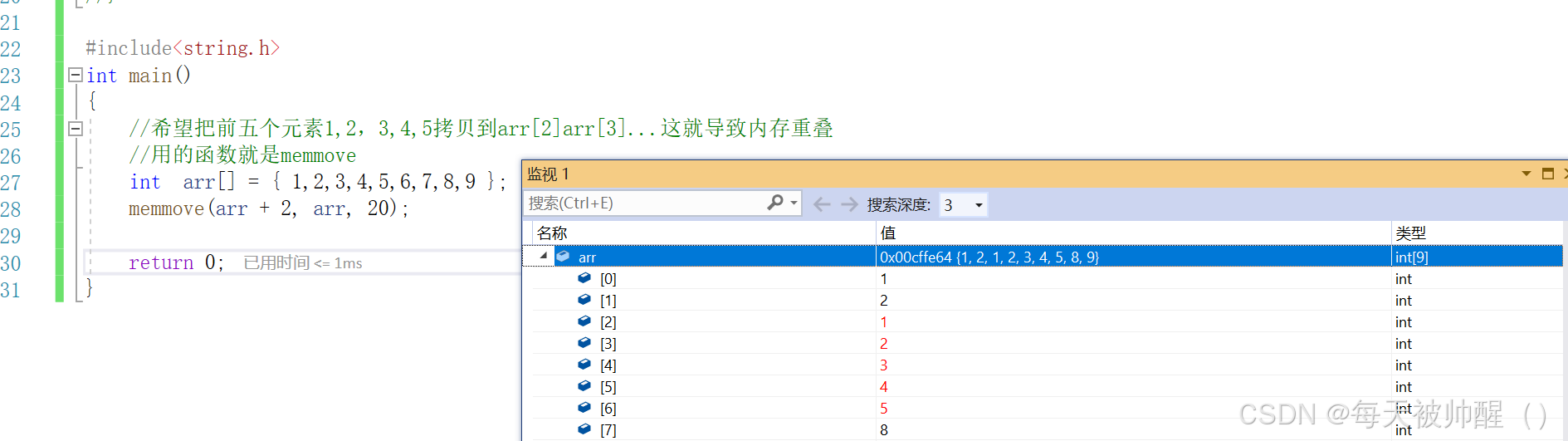Click the arr variable object icon

[564, 257]
